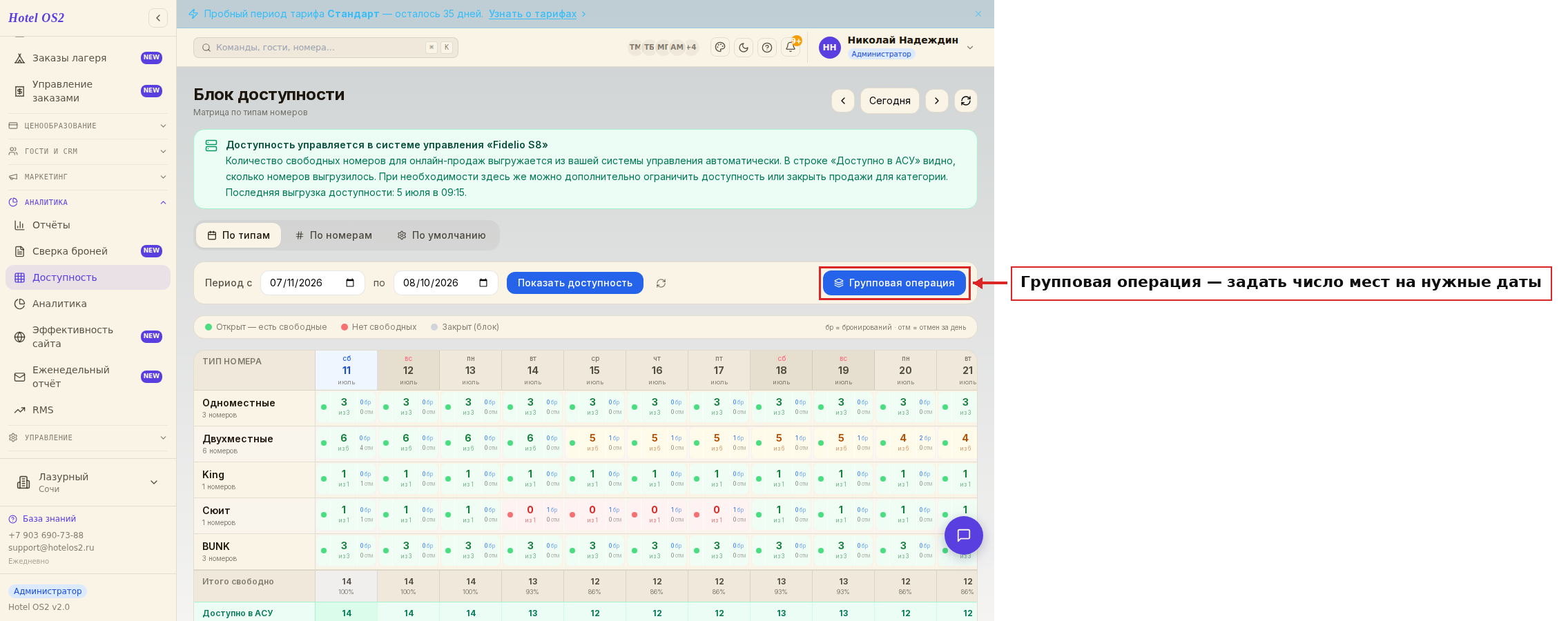Collapse the sidebar with chevron button
This screenshot has width=1568, height=621.
(158, 18)
